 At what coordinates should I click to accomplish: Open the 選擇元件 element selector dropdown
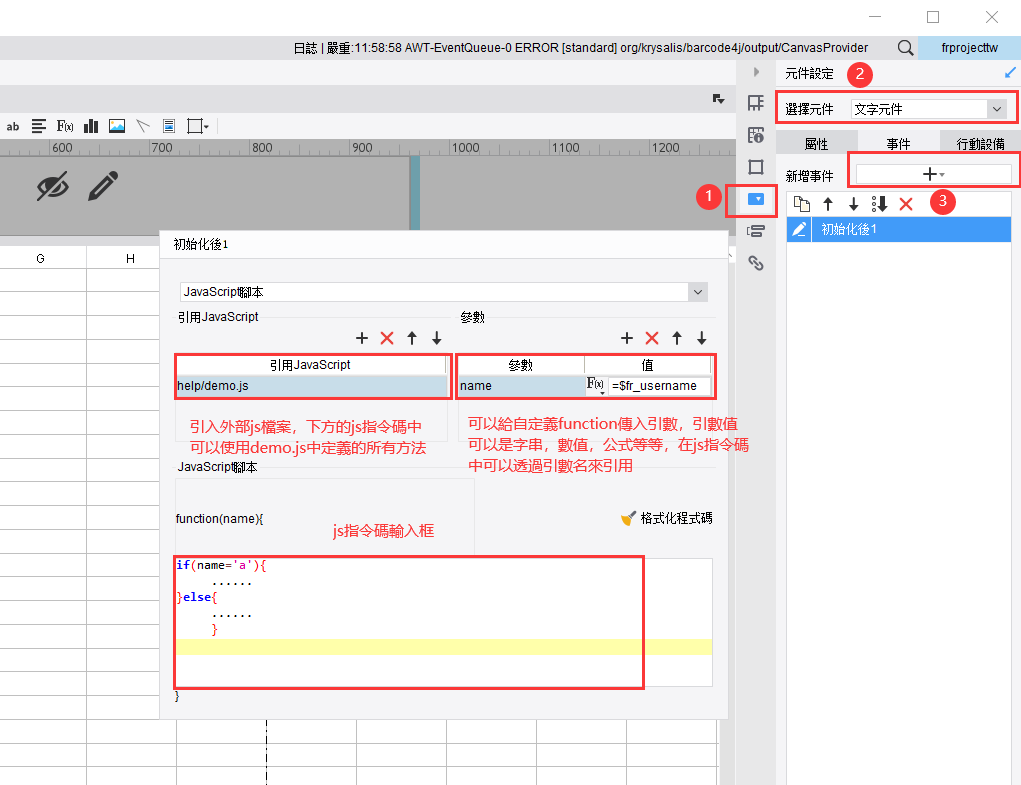tap(931, 106)
